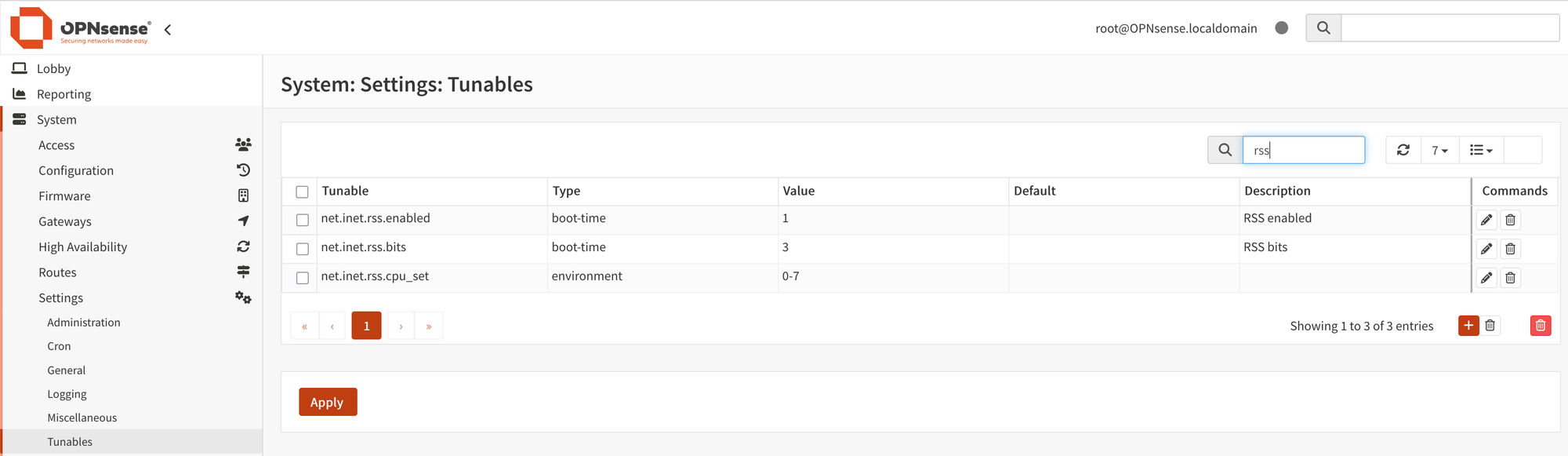This screenshot has height=456, width=1568.
Task: Toggle the select-all header checkbox
Action: pos(302,192)
